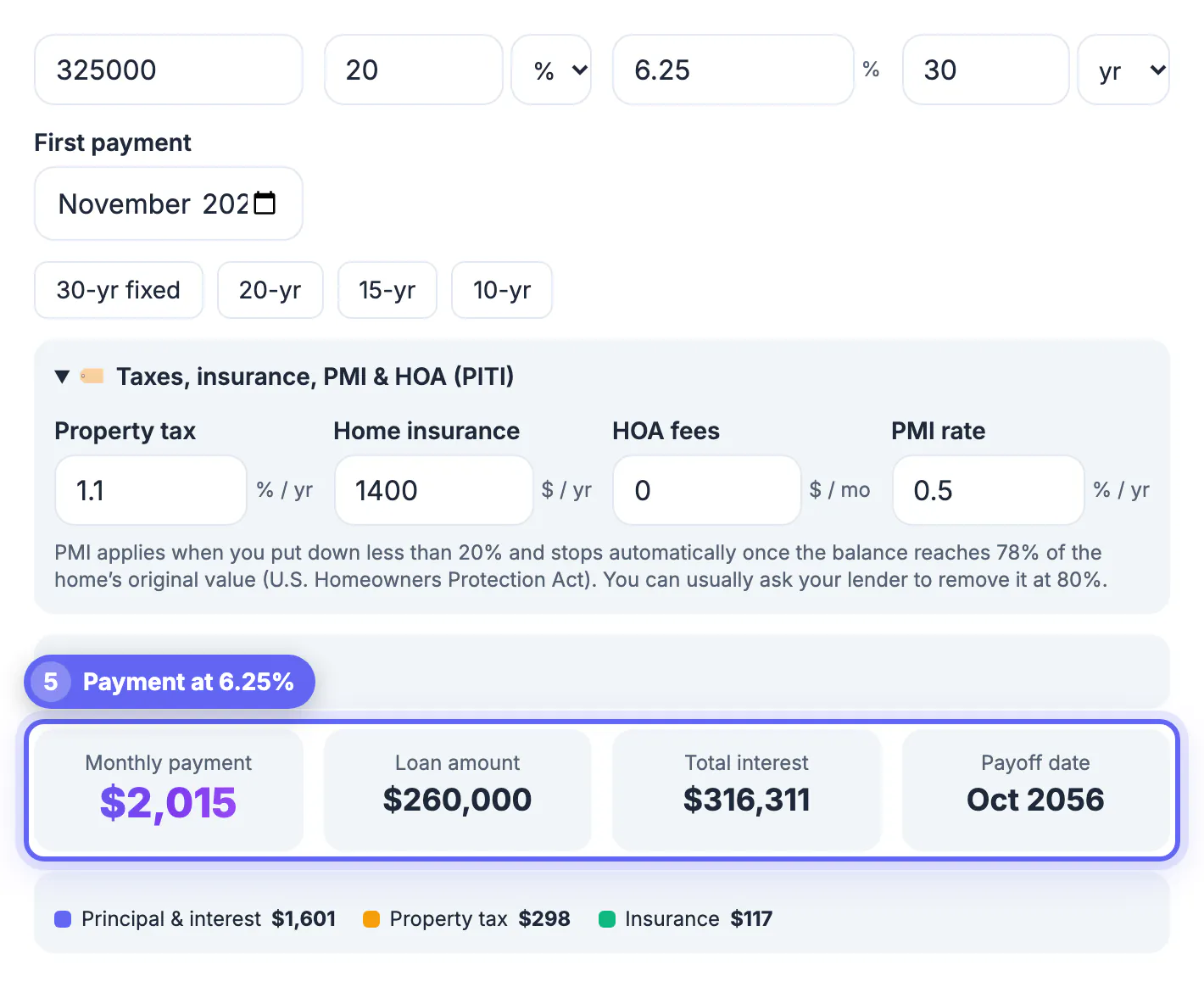Click the PMI explanation note text
Viewport: 1204px width, 987px height.
581,566
